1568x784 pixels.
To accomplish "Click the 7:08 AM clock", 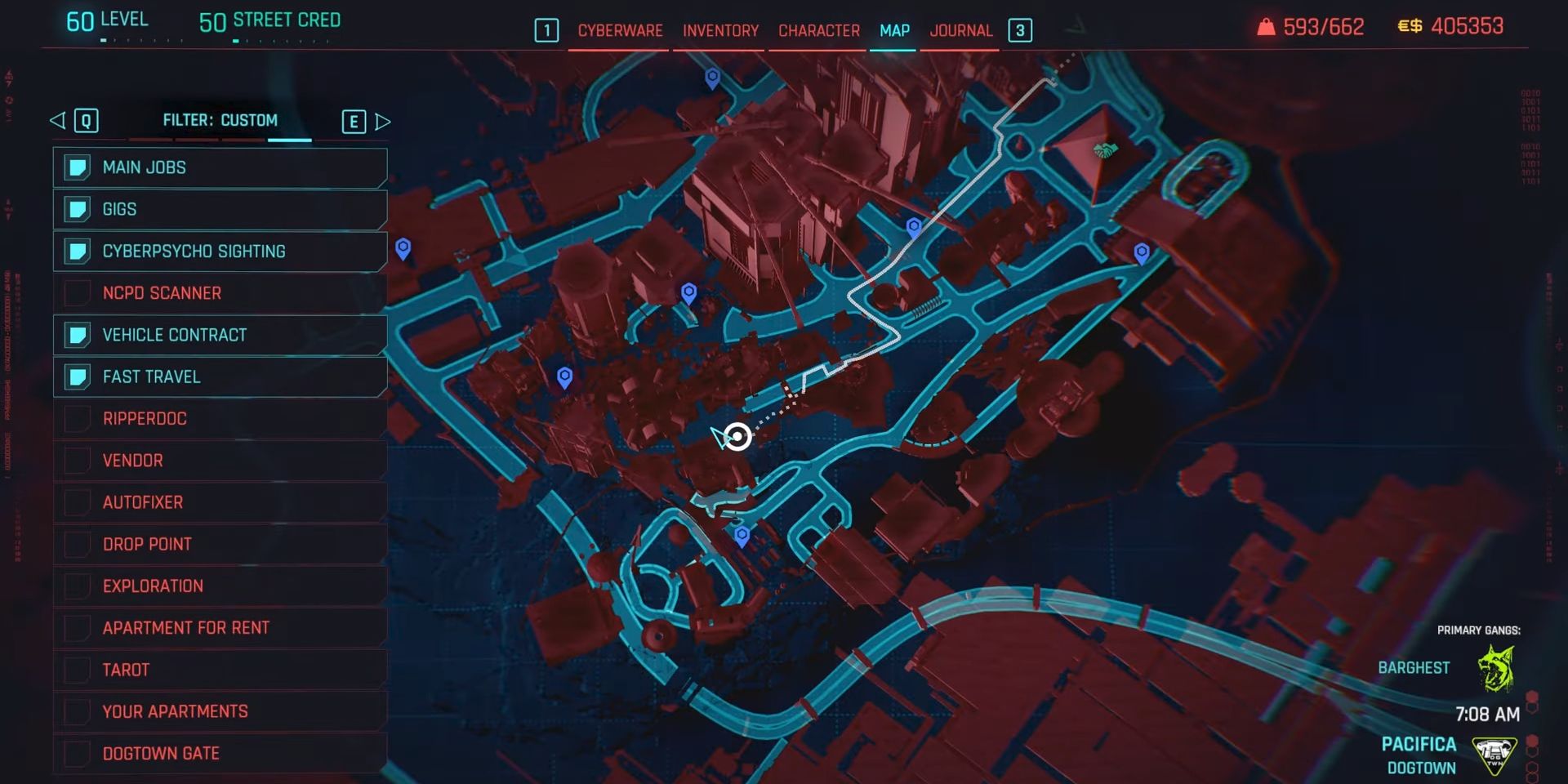I will (1487, 715).
